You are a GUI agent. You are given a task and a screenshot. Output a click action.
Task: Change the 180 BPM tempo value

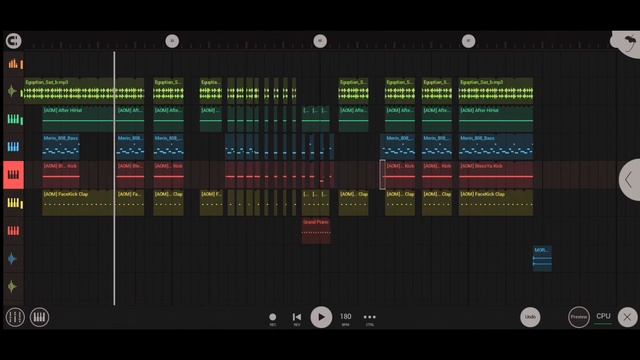coord(345,318)
